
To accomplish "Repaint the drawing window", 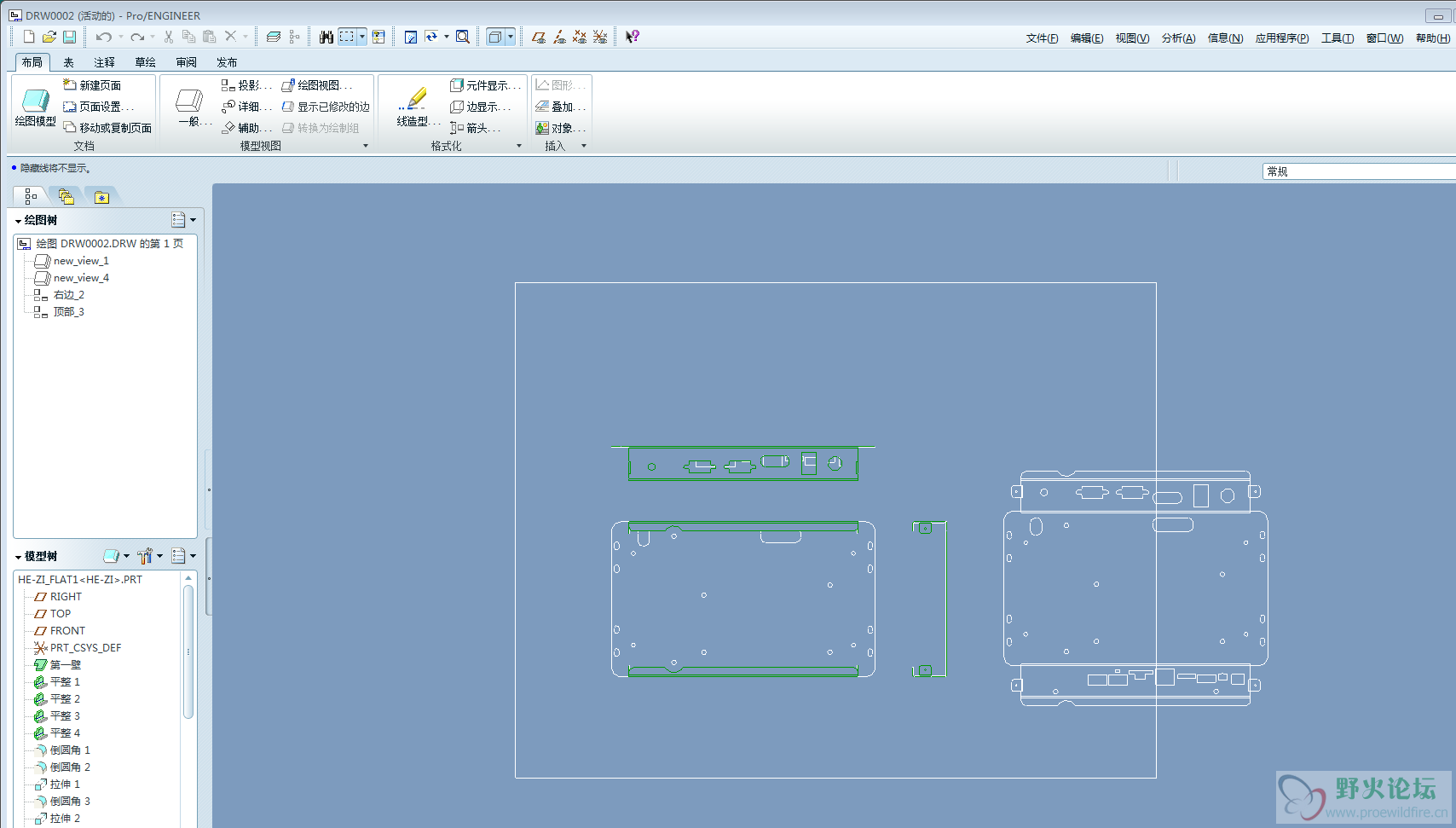I will tap(411, 37).
